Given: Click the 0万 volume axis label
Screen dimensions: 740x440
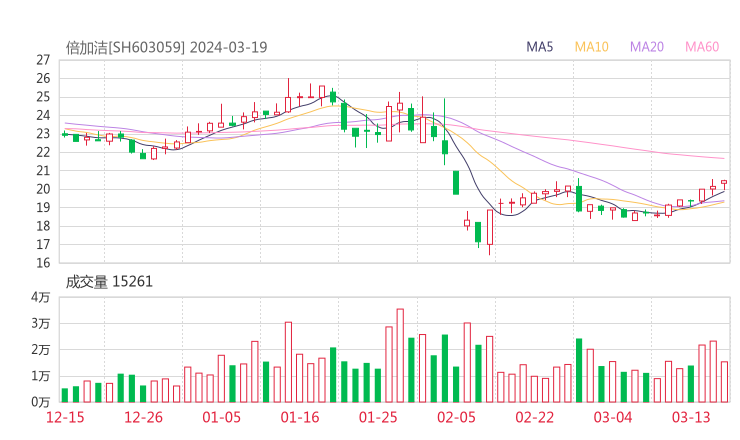Looking at the screenshot, I should 41,402.
